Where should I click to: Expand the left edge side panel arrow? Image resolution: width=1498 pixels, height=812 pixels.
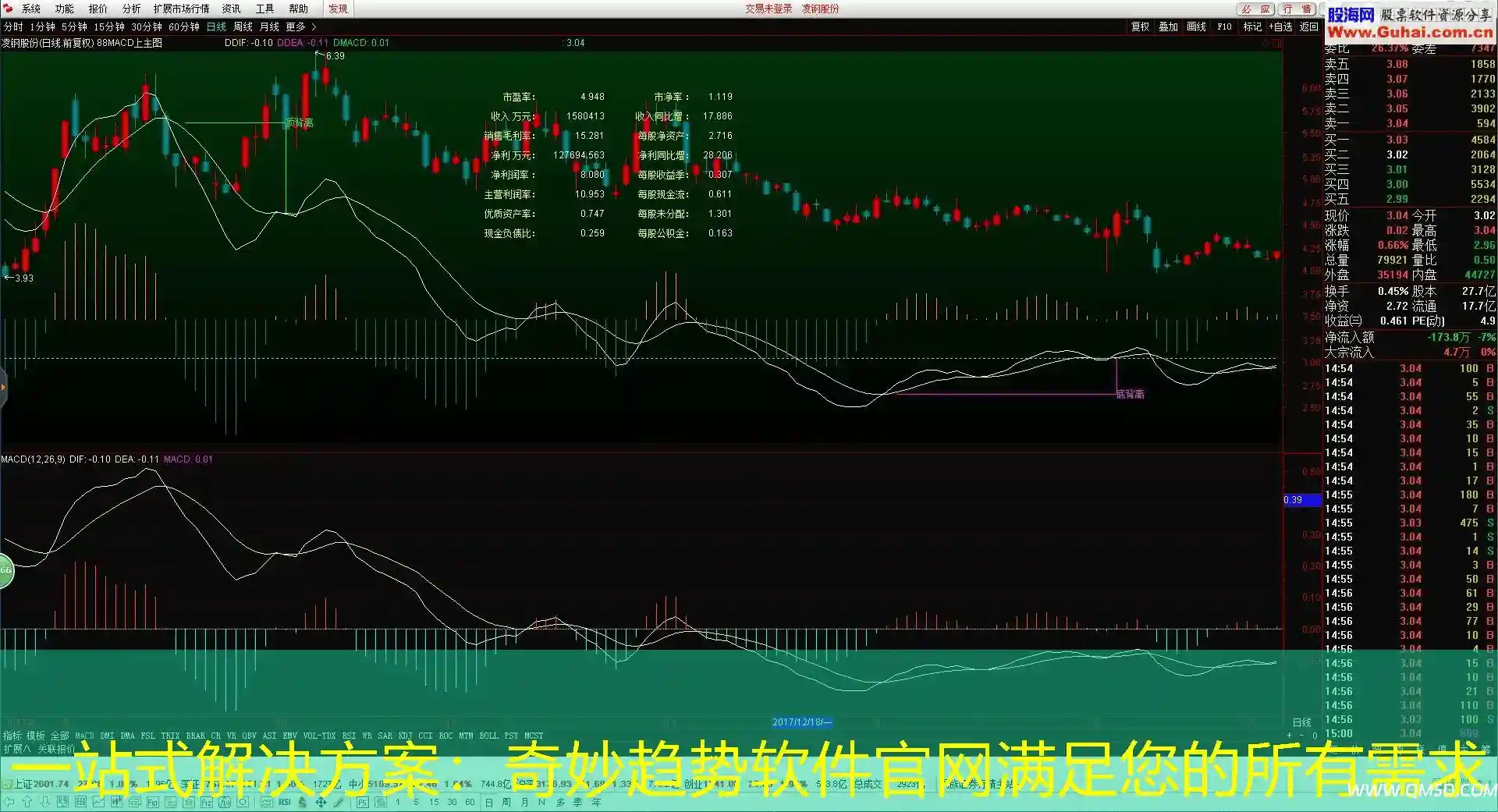pos(3,387)
